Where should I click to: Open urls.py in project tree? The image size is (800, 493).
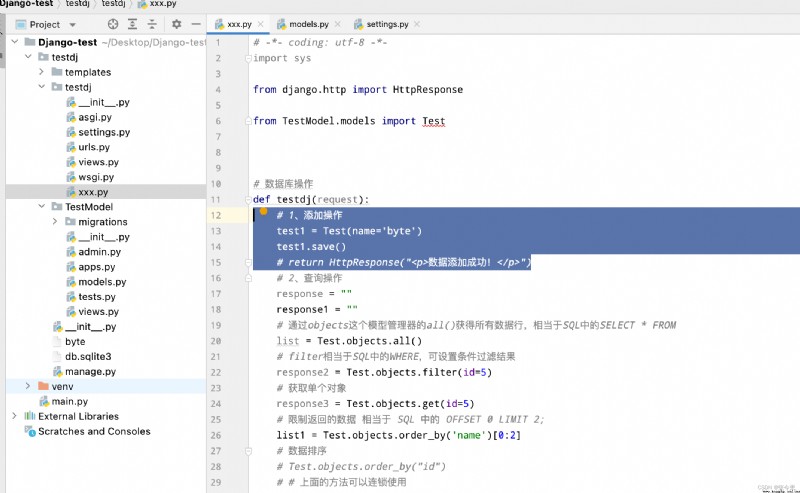click(x=94, y=146)
